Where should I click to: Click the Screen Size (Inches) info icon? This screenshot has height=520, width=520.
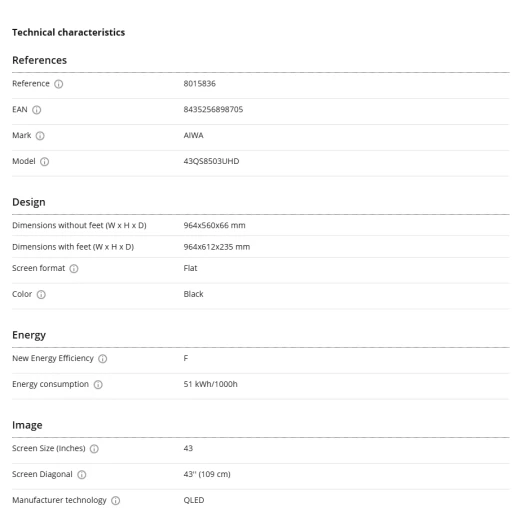[94, 449]
